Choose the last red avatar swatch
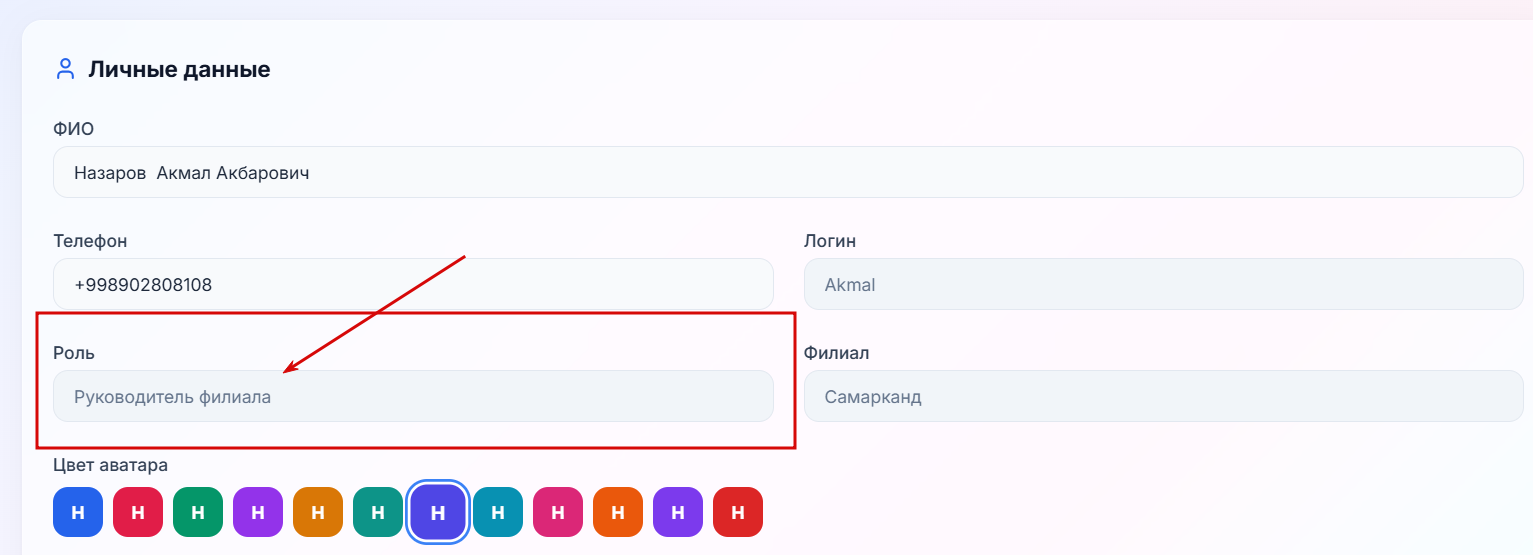The width and height of the screenshot is (1533, 555). click(738, 512)
